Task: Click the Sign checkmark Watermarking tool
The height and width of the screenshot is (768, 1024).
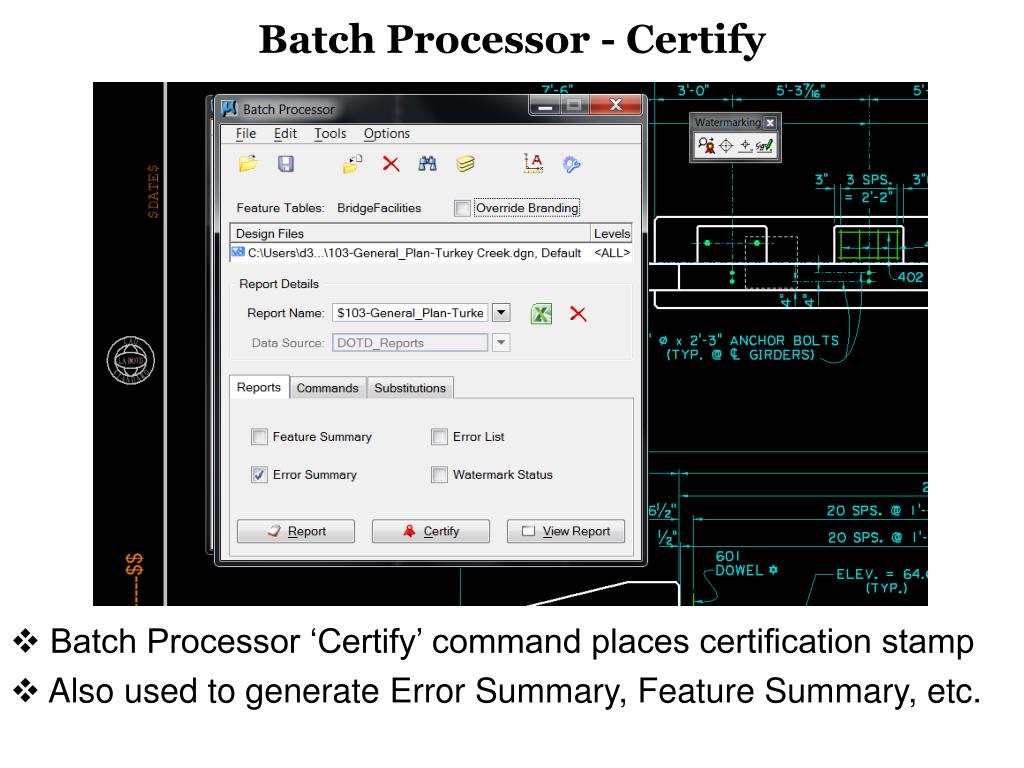Action: (764, 145)
